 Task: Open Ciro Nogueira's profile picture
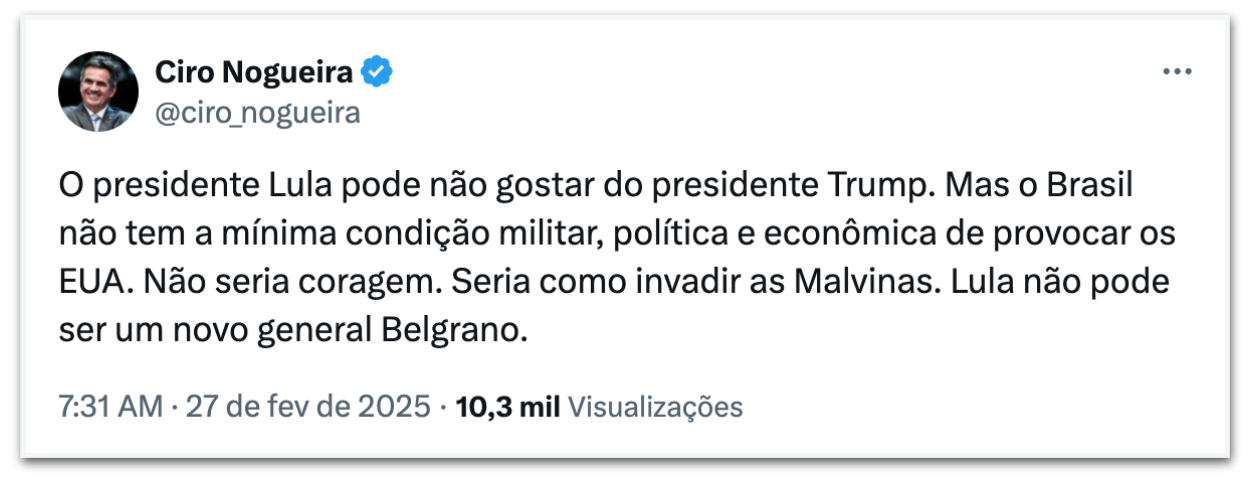click(x=97, y=91)
